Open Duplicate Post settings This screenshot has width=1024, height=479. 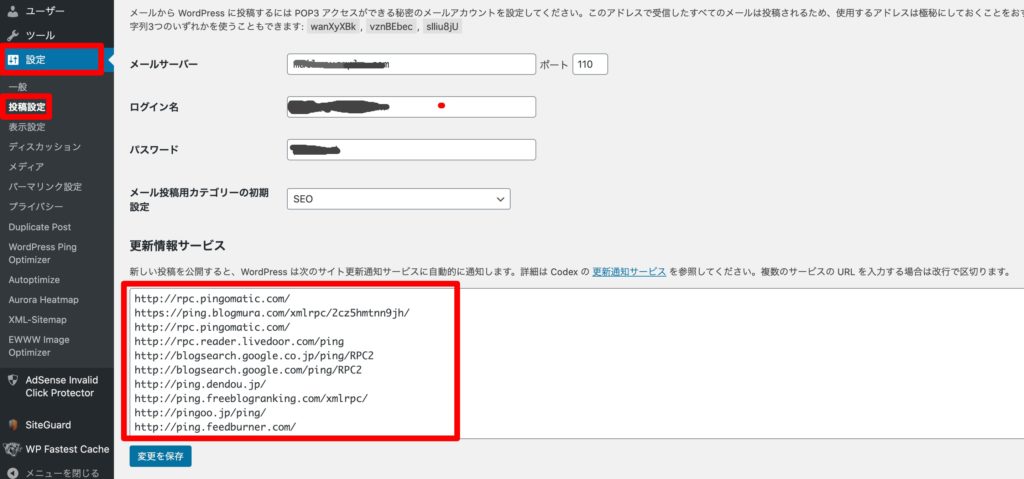point(40,227)
